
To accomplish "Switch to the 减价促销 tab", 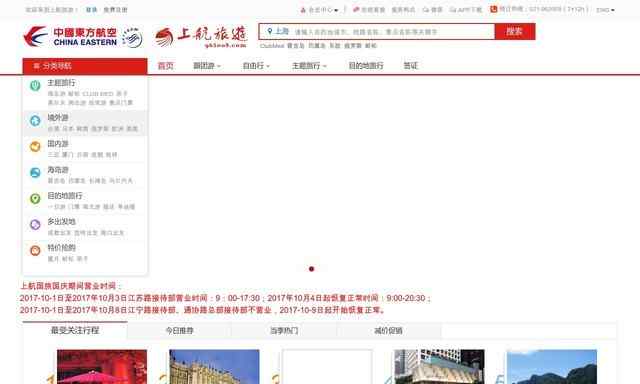I will click(388, 331).
